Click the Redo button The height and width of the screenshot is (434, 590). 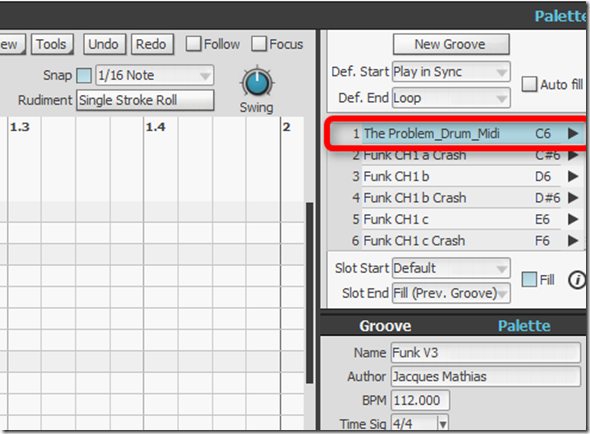[x=152, y=44]
